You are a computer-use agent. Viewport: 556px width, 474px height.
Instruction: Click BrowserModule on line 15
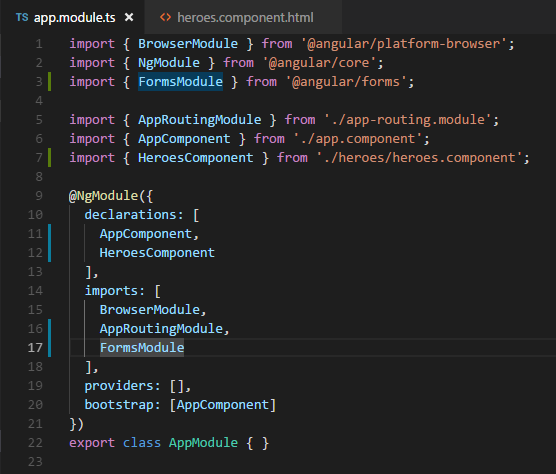click(x=150, y=310)
